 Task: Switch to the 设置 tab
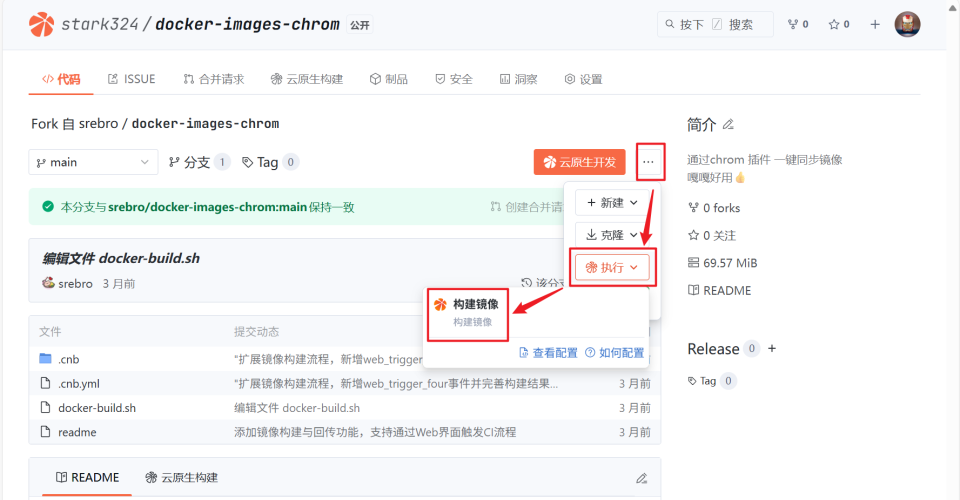pos(583,79)
